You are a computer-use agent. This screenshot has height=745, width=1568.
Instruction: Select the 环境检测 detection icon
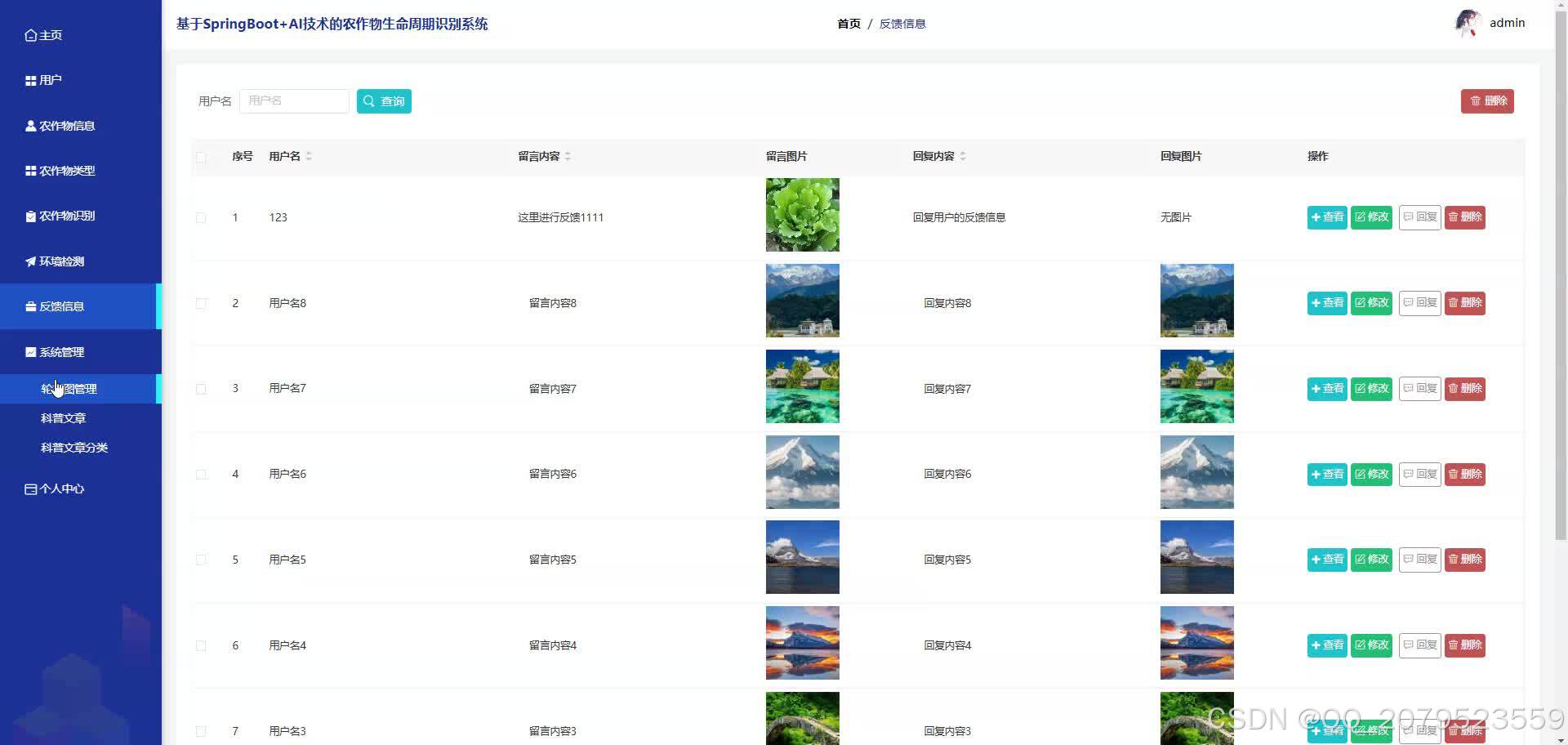(x=29, y=261)
